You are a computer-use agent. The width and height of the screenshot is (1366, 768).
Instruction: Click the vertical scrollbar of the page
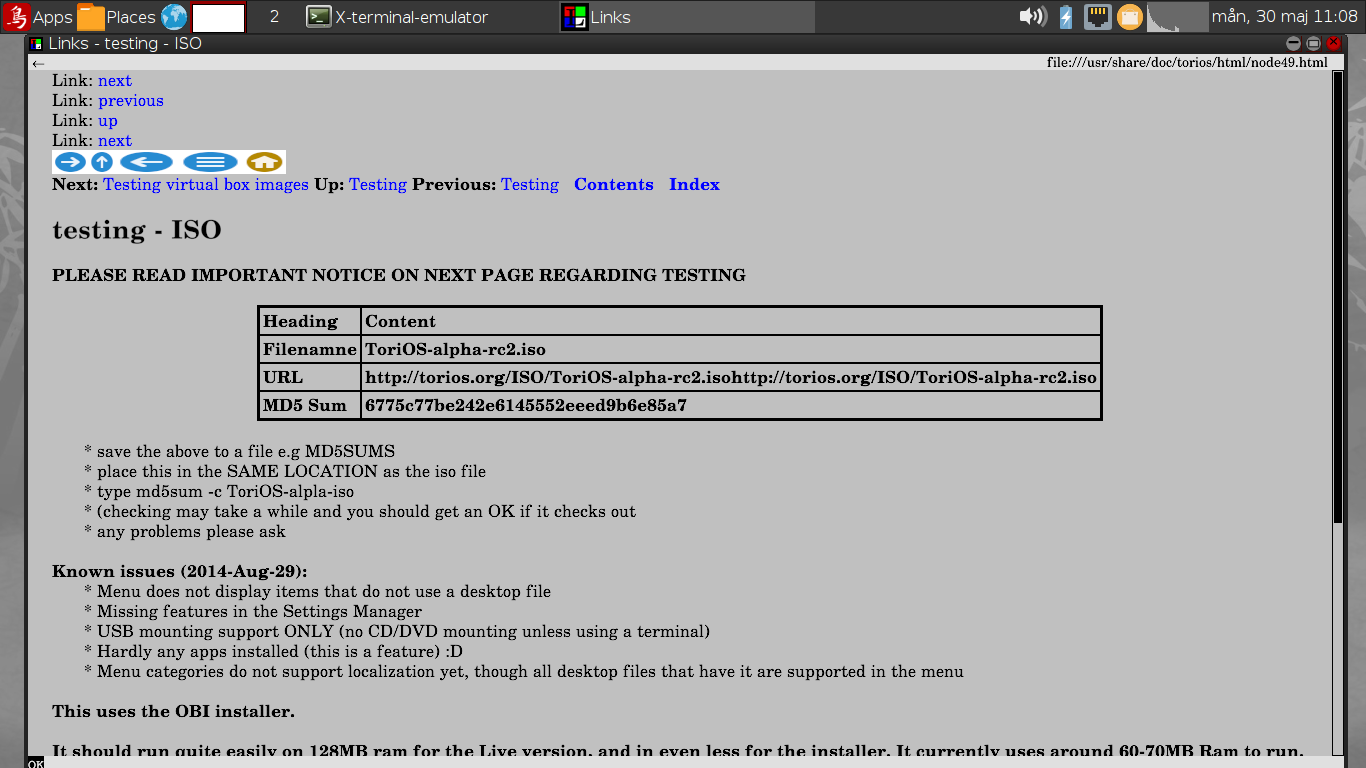click(x=1338, y=300)
